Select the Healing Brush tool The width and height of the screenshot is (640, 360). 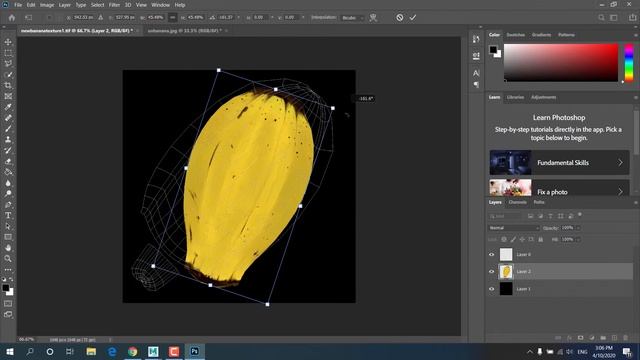click(x=8, y=118)
